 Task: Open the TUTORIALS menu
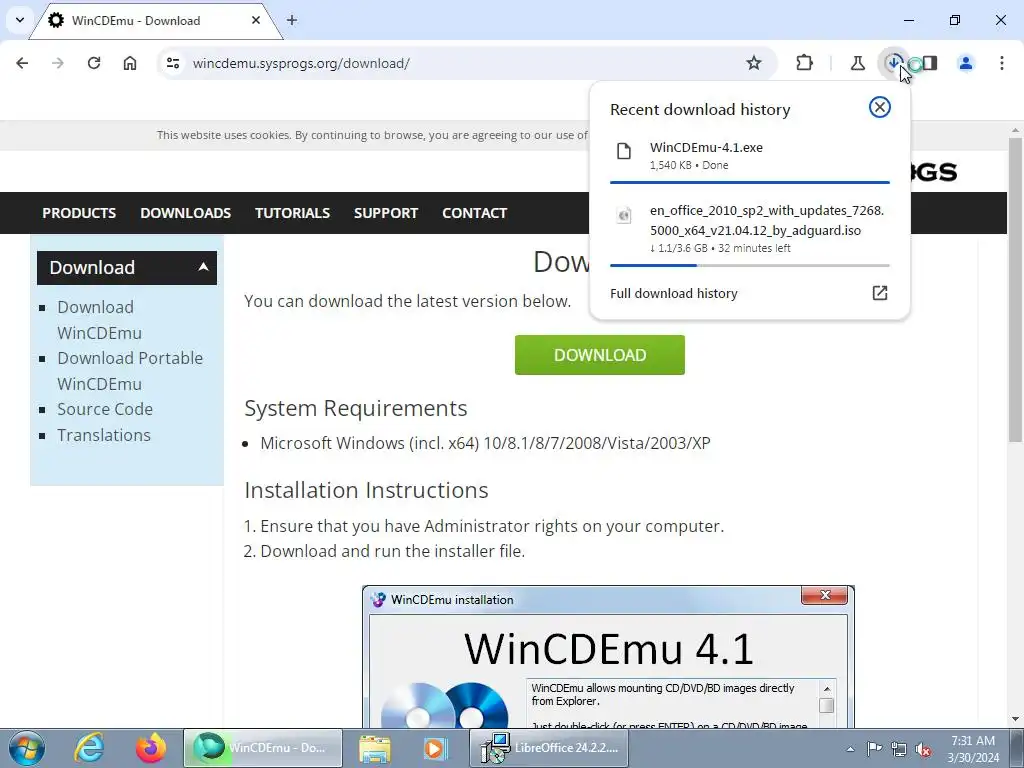click(x=293, y=213)
